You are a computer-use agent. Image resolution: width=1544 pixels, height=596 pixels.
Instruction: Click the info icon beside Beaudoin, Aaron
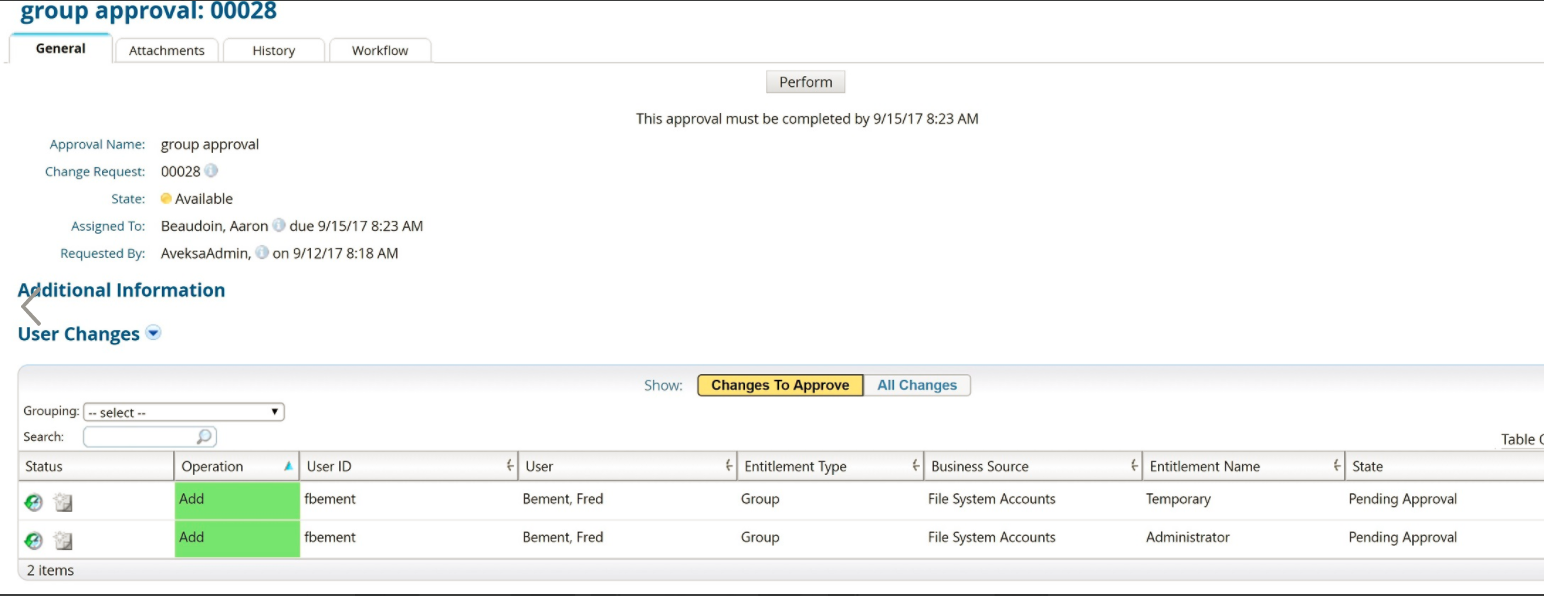point(279,226)
